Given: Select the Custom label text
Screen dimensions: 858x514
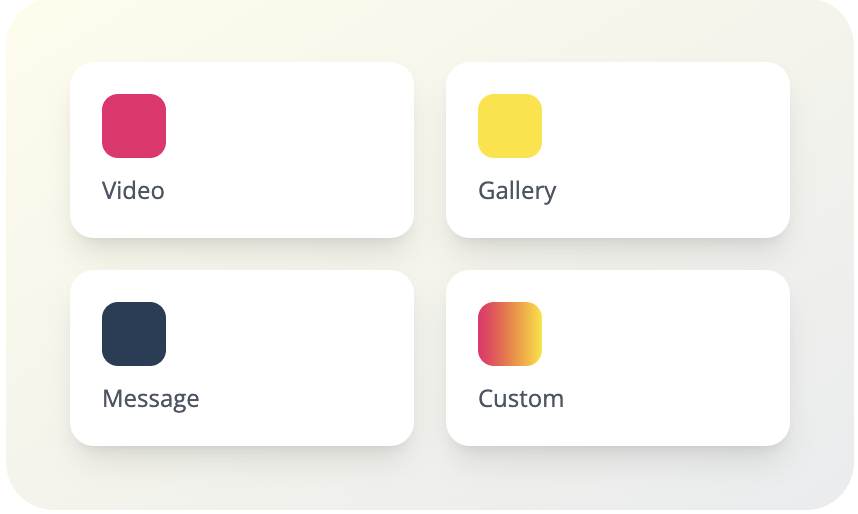Looking at the screenshot, I should click(521, 398).
